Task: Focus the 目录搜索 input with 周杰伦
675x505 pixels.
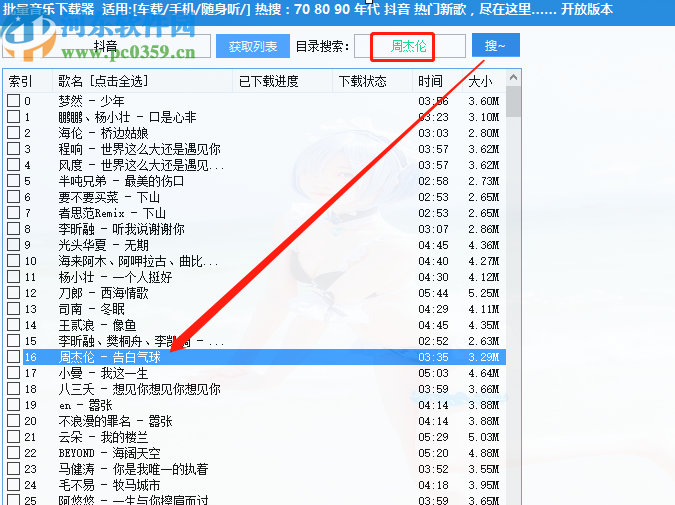Action: 409,46
